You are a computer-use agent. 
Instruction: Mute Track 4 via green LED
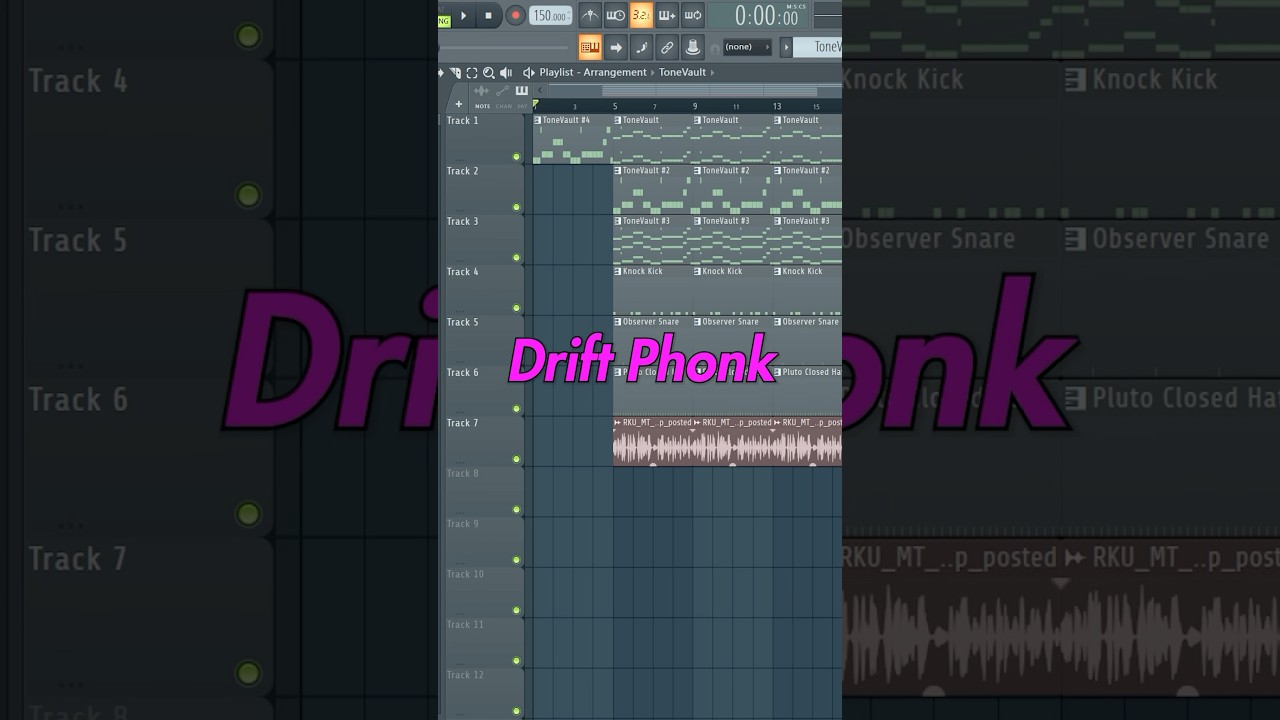pyautogui.click(x=516, y=308)
